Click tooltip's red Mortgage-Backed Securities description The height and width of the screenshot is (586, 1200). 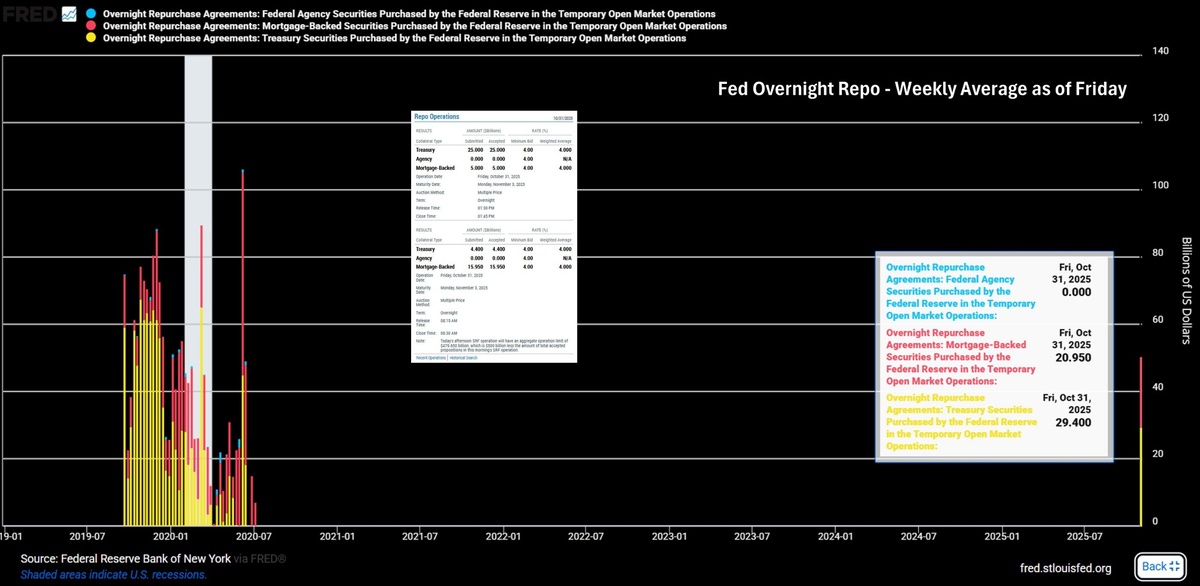pyautogui.click(x=961, y=356)
